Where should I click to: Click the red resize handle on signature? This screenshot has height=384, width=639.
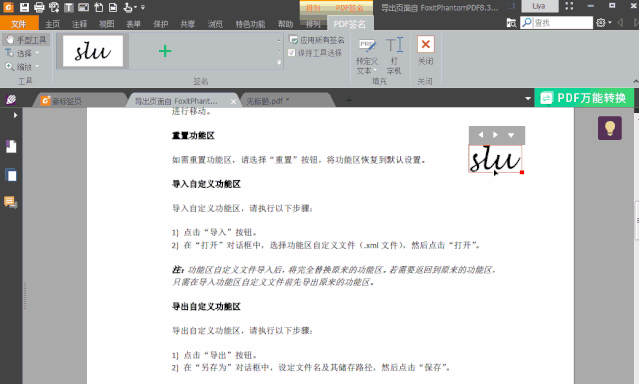(522, 172)
